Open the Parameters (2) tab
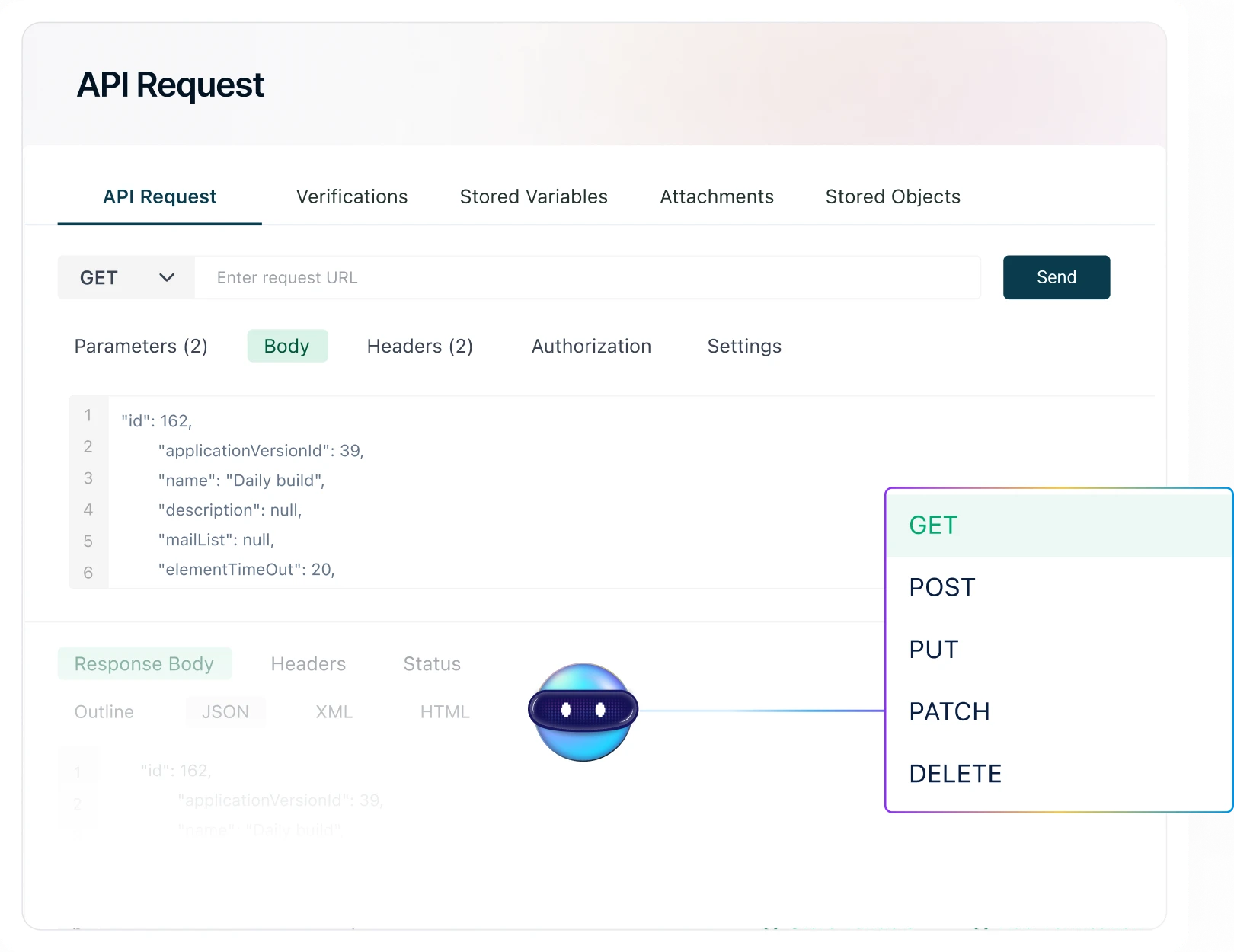The image size is (1234, 952). 141,346
